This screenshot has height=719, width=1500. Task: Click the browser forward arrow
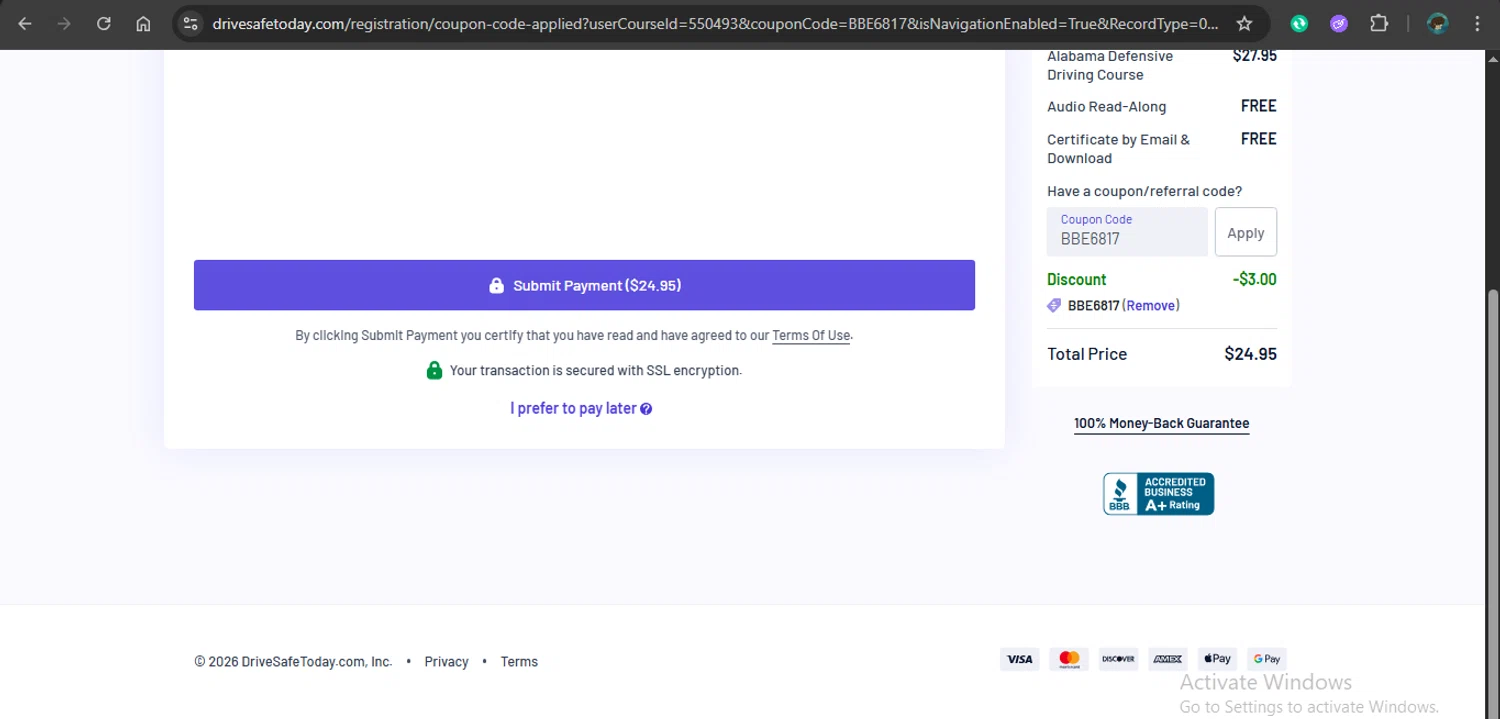click(64, 24)
